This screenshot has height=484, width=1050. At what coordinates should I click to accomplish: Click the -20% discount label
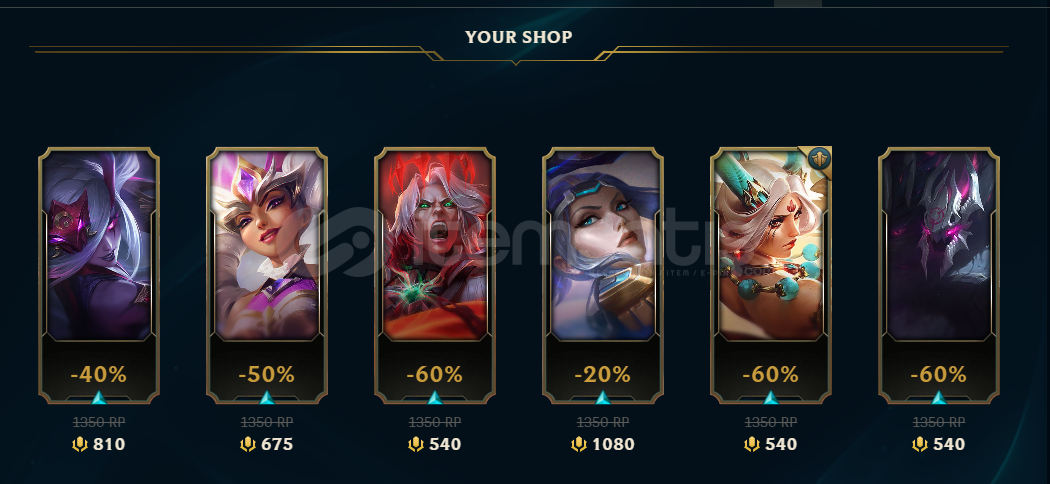click(603, 375)
